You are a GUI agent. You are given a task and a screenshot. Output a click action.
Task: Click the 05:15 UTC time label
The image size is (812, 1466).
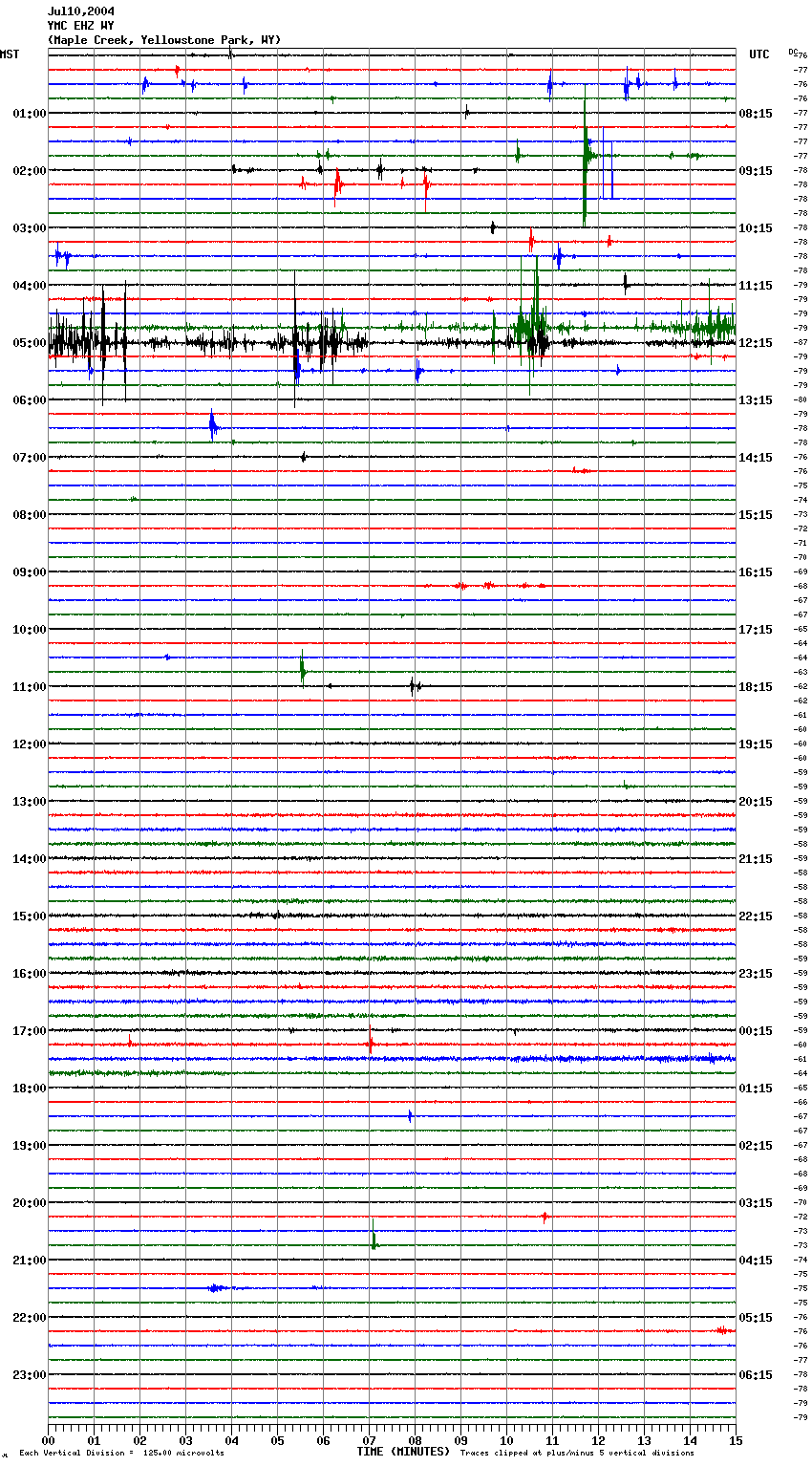click(756, 1318)
